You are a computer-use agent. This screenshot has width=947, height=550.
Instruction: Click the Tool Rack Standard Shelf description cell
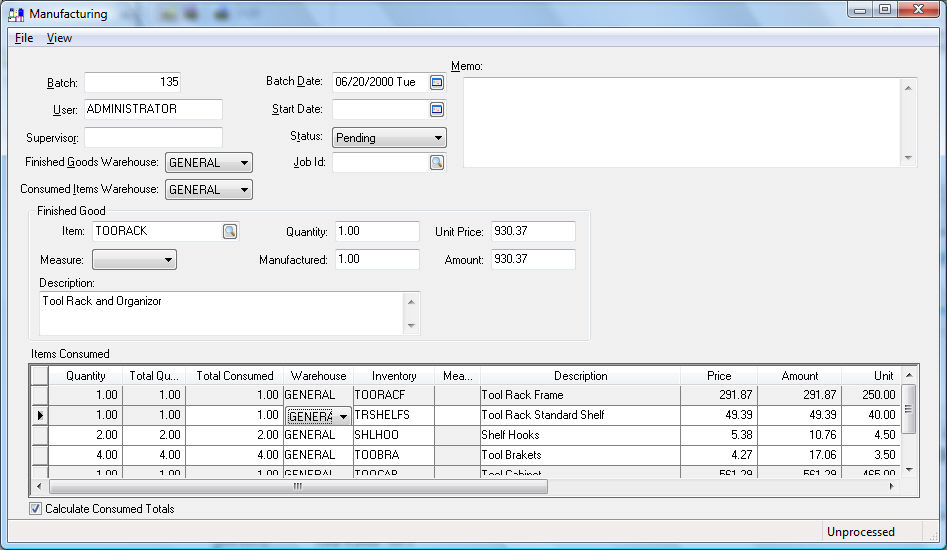click(580, 415)
